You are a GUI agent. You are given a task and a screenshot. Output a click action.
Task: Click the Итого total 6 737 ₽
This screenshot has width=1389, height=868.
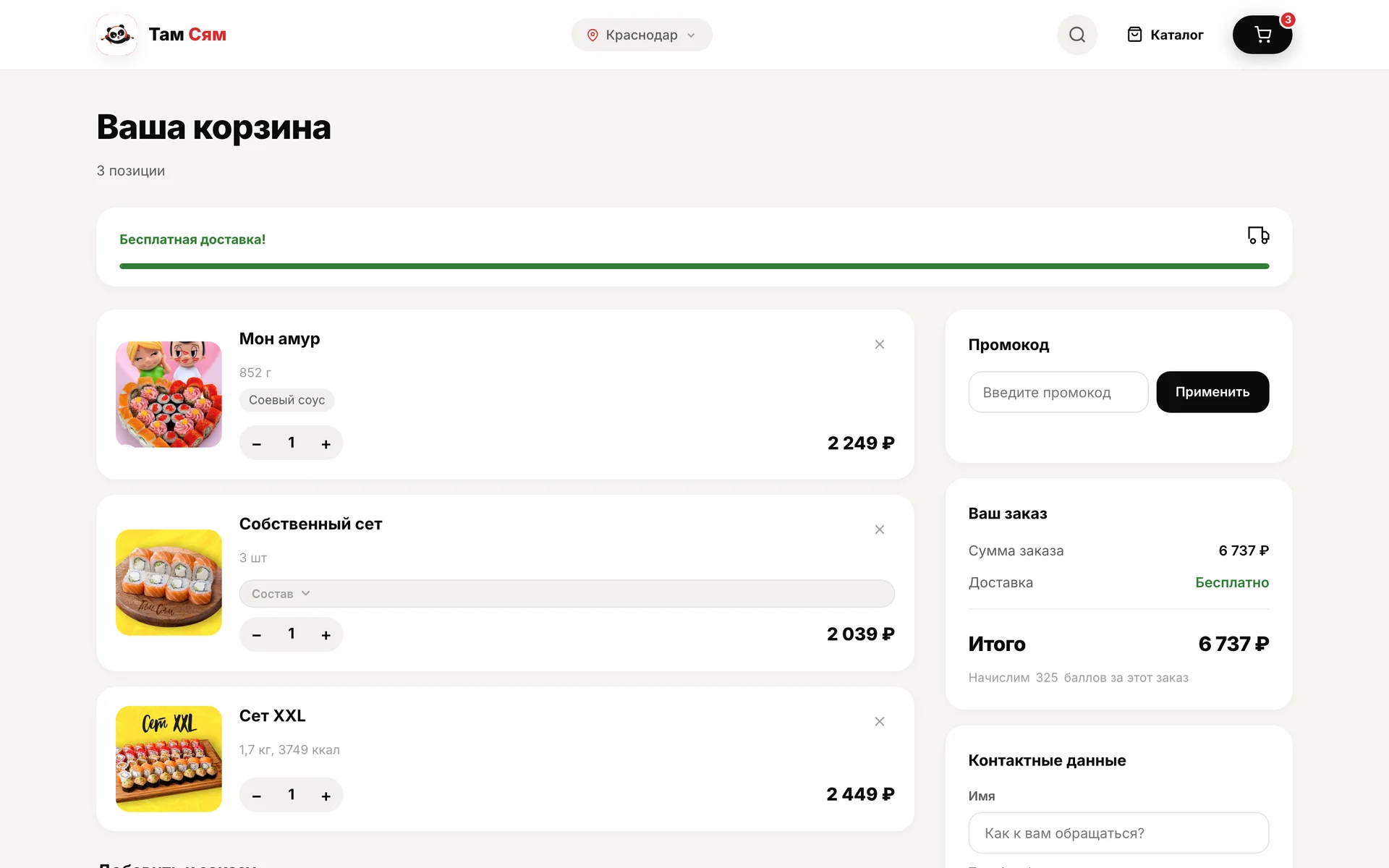click(x=1233, y=644)
